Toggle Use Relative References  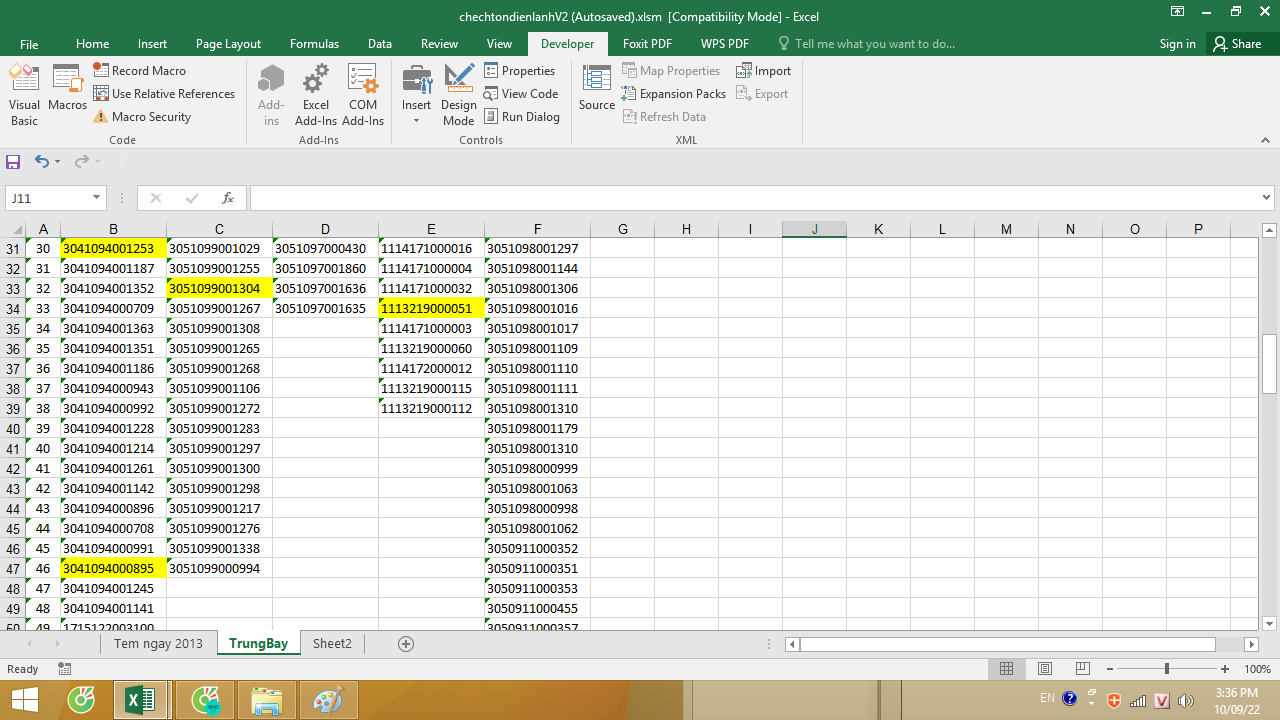point(164,94)
